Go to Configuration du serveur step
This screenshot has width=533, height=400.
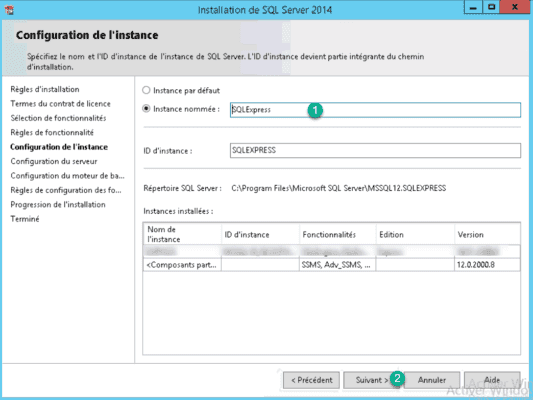tap(54, 161)
